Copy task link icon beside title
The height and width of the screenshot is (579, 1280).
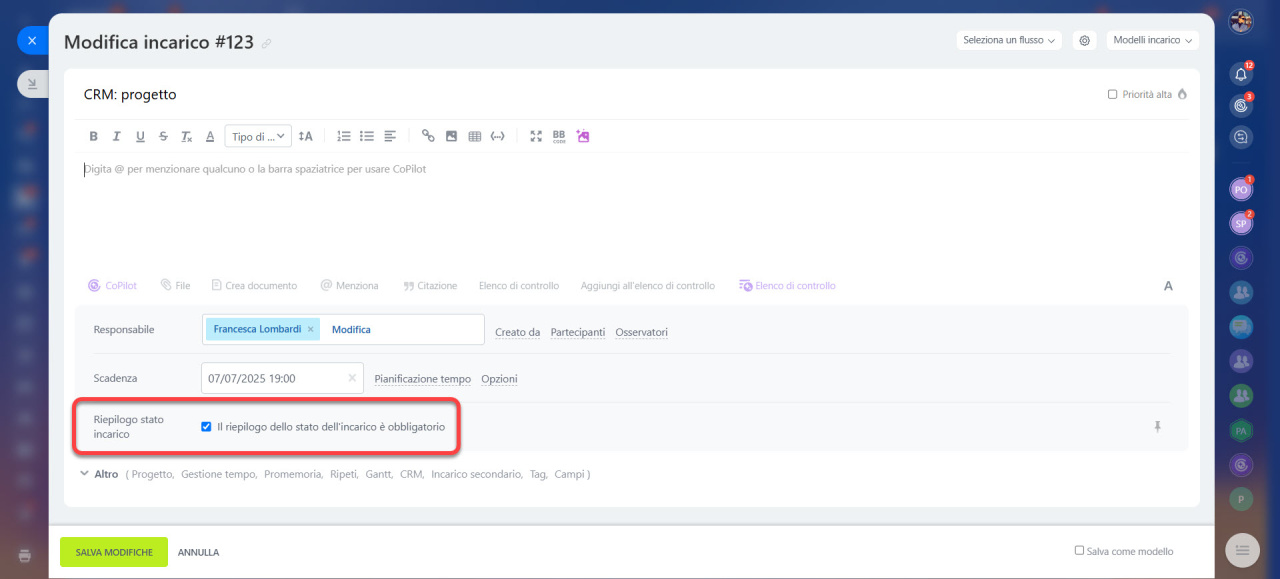(x=266, y=44)
